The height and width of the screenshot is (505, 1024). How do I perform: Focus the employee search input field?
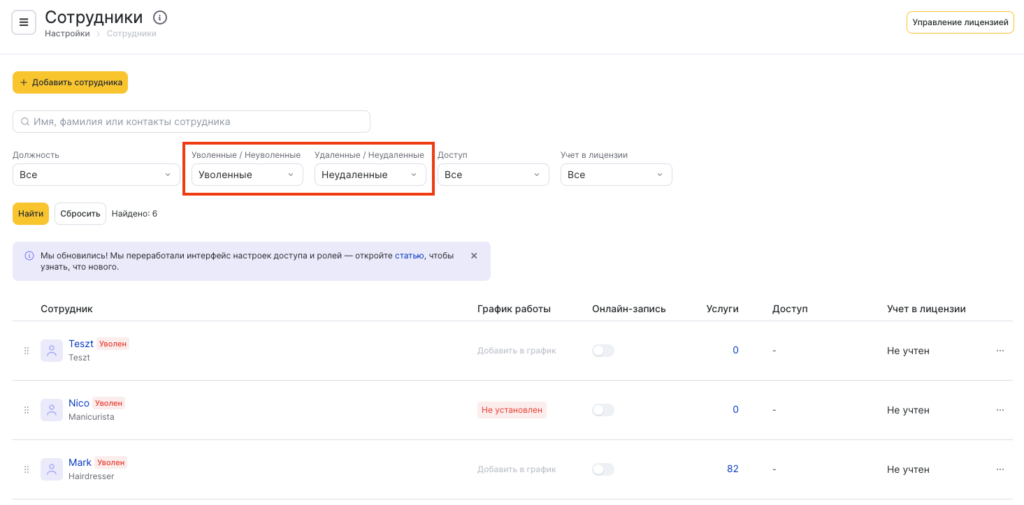click(192, 121)
